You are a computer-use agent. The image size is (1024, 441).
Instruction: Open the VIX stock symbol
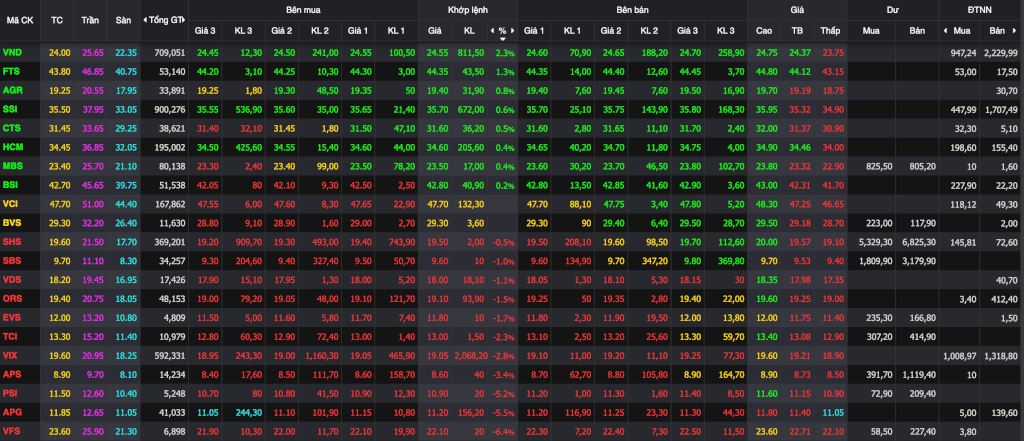pyautogui.click(x=10, y=355)
